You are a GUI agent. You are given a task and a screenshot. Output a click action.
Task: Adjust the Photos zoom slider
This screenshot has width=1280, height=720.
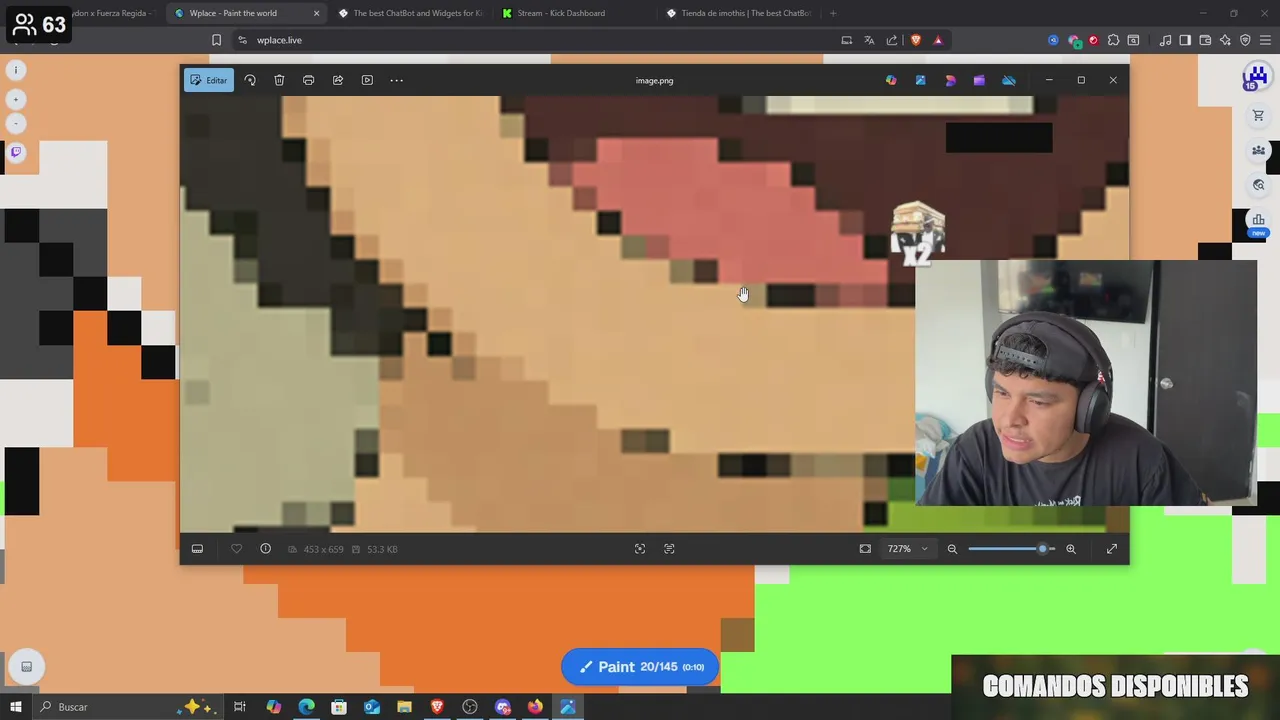(x=1011, y=549)
